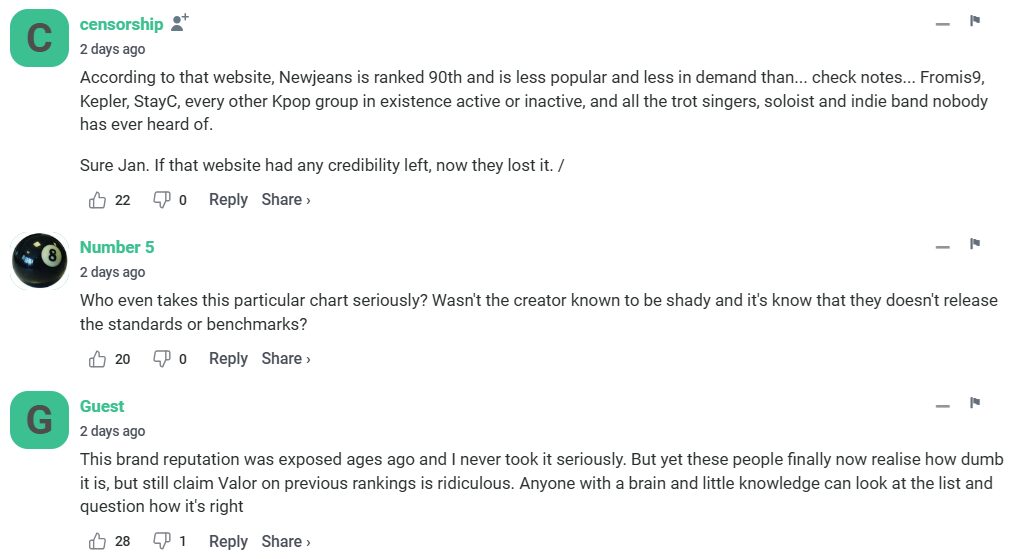
Task: Downvote Number 5's comment
Action: pyautogui.click(x=161, y=359)
